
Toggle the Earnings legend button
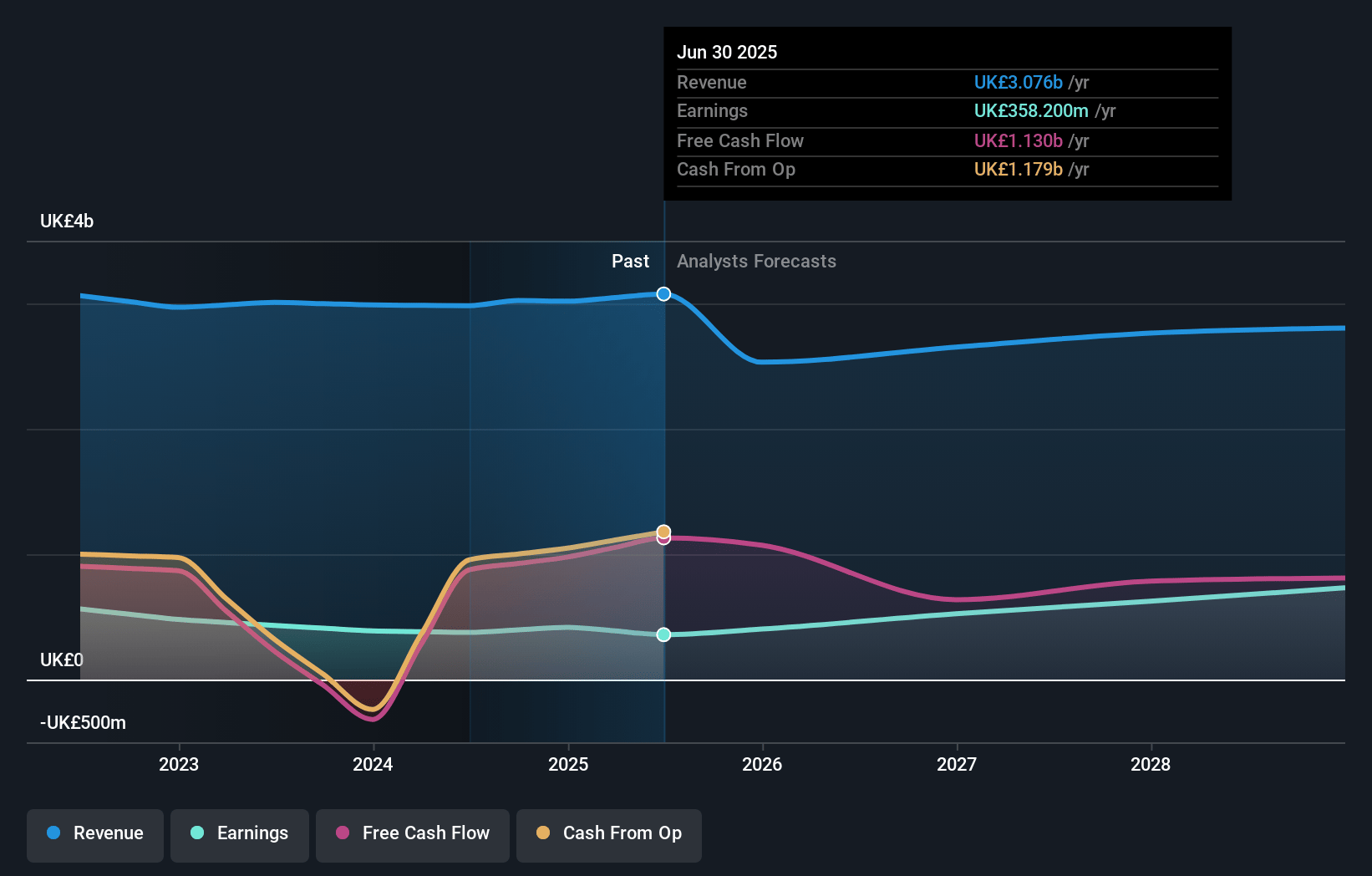click(x=240, y=834)
